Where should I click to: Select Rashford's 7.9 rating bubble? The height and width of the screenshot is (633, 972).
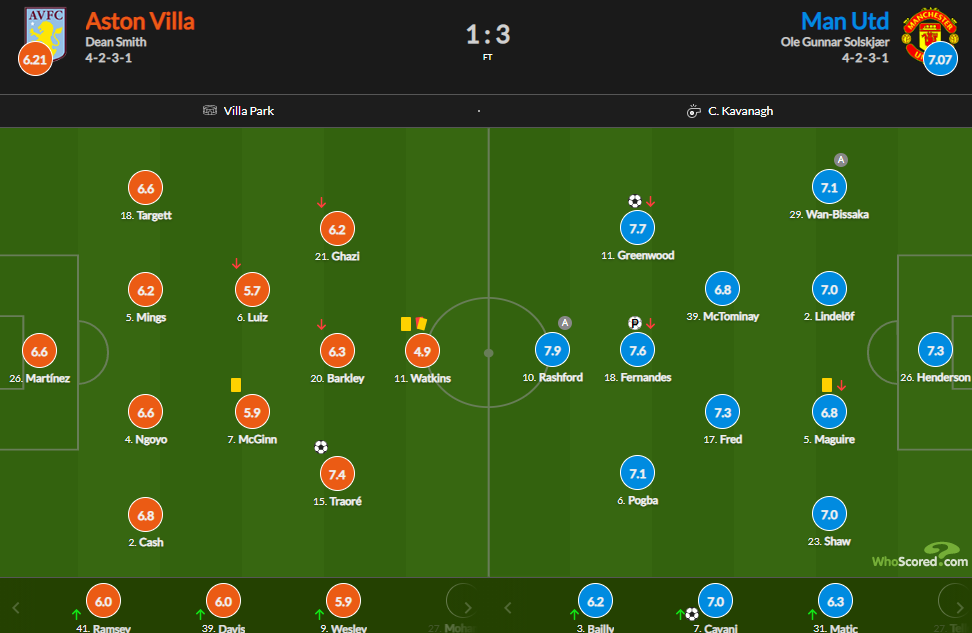(552, 350)
